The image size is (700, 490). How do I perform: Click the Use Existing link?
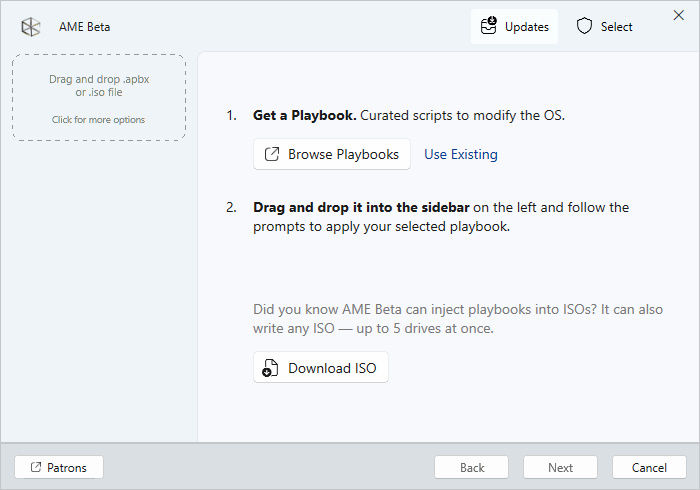click(461, 154)
